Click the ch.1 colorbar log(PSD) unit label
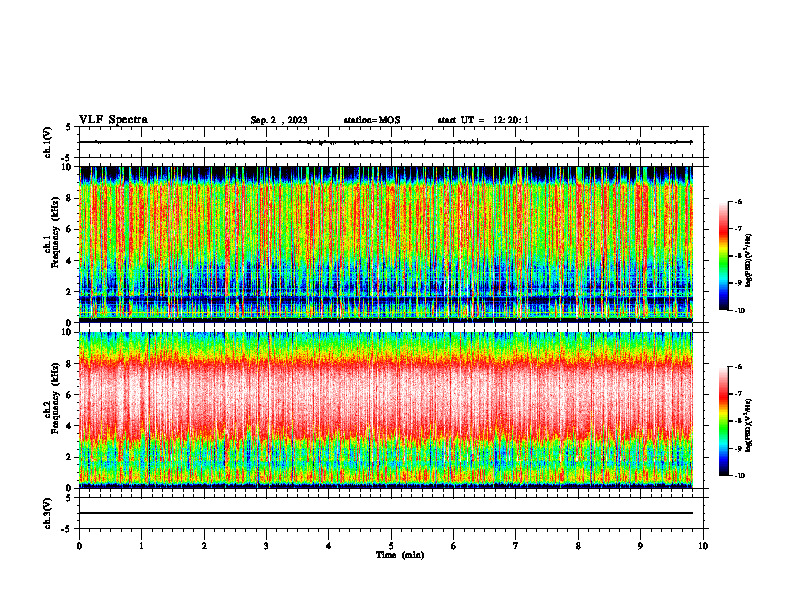Screen dimensions: 792x612 click(x=748, y=260)
